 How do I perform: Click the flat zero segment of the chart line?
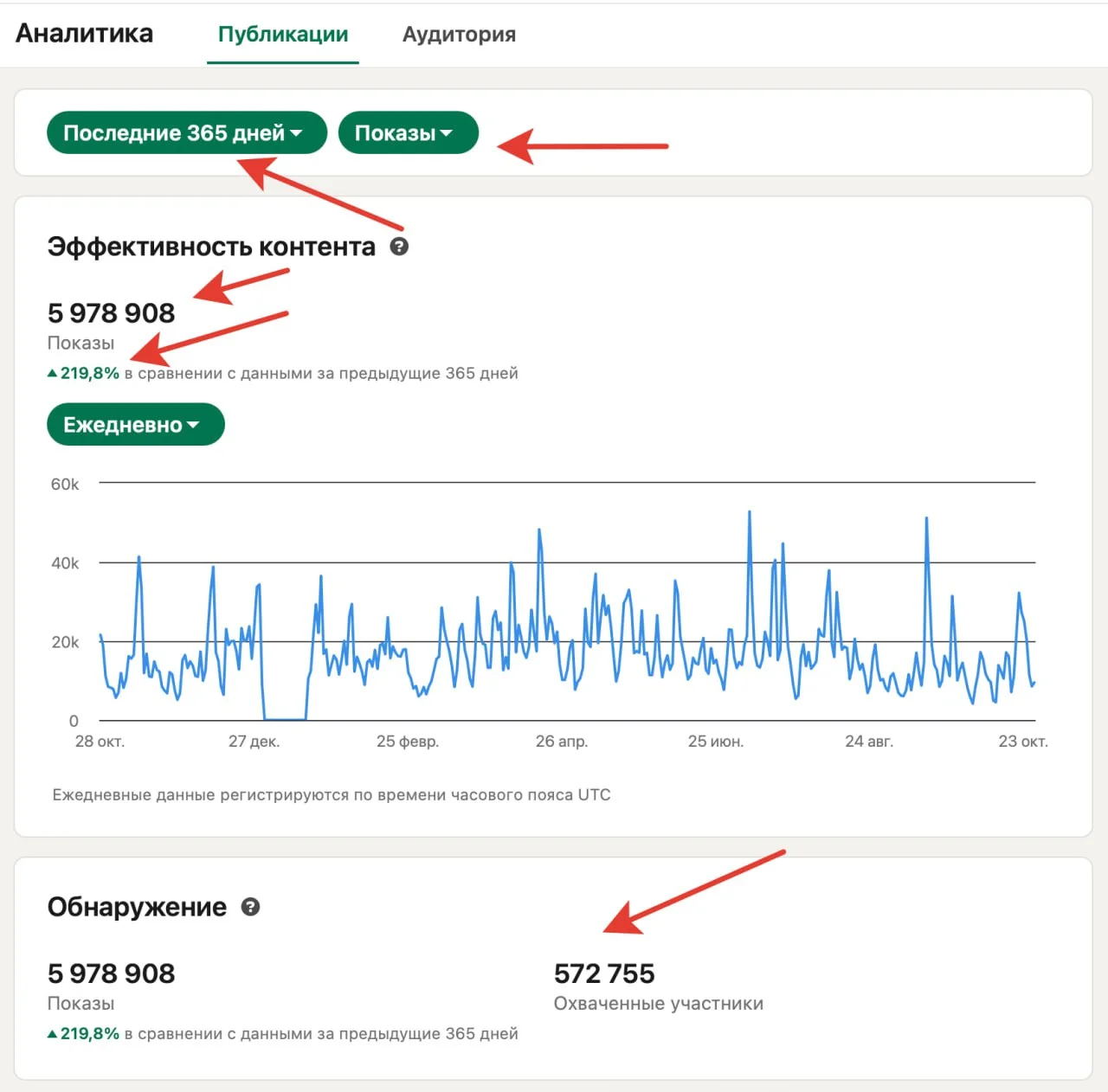point(285,719)
